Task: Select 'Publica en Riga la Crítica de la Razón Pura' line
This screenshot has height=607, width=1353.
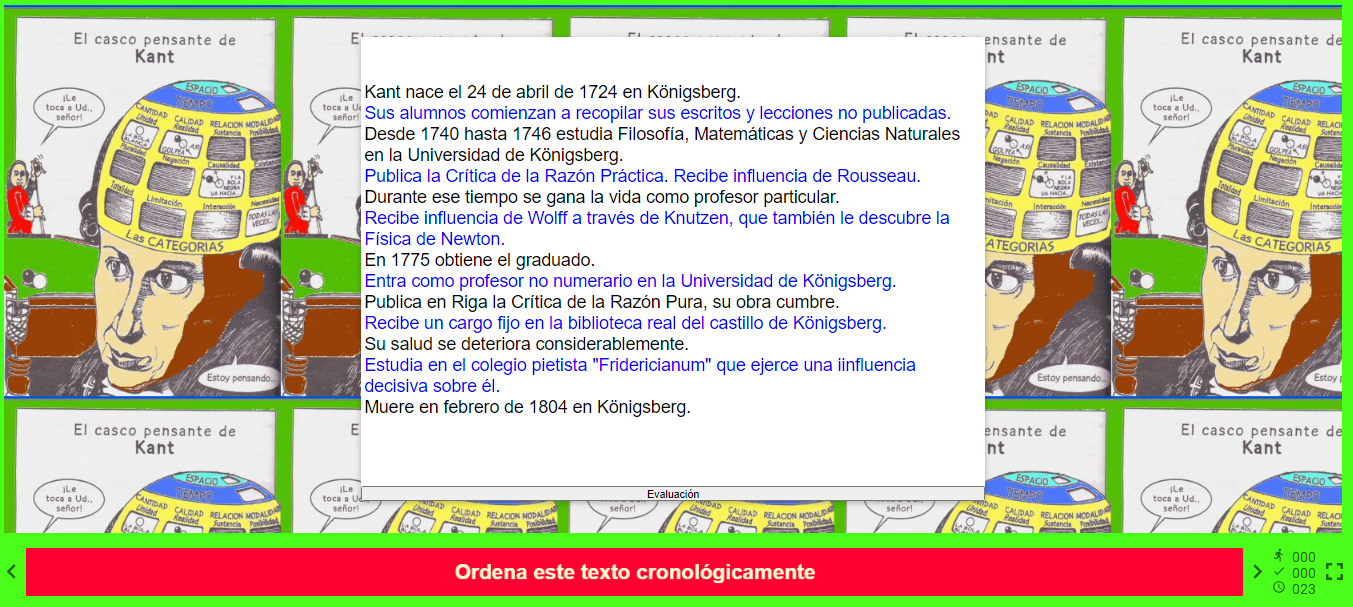Action: coord(602,302)
